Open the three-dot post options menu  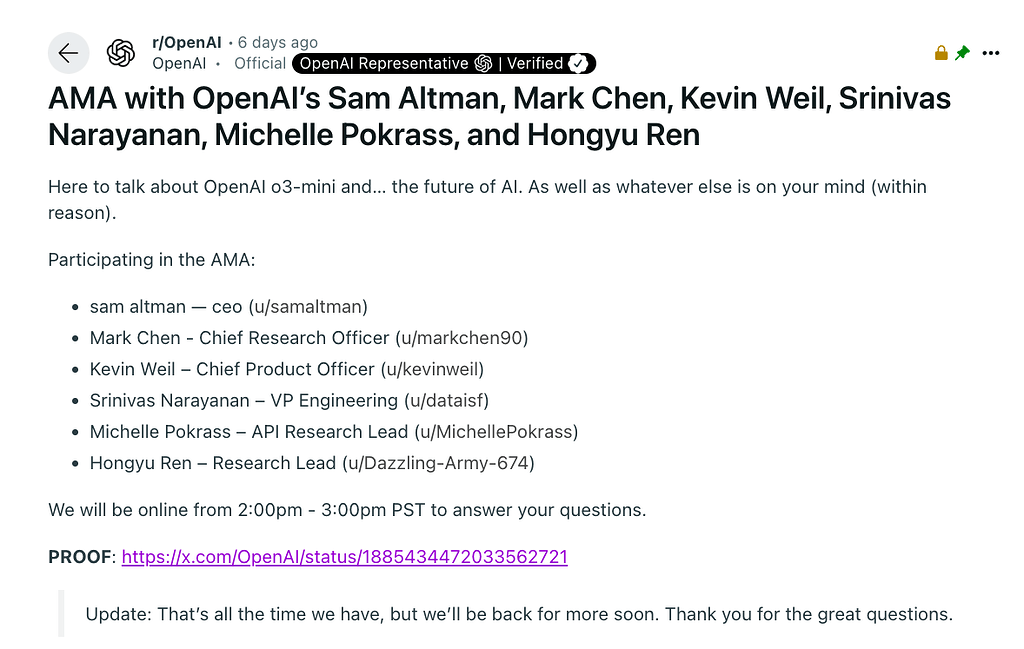pos(990,53)
